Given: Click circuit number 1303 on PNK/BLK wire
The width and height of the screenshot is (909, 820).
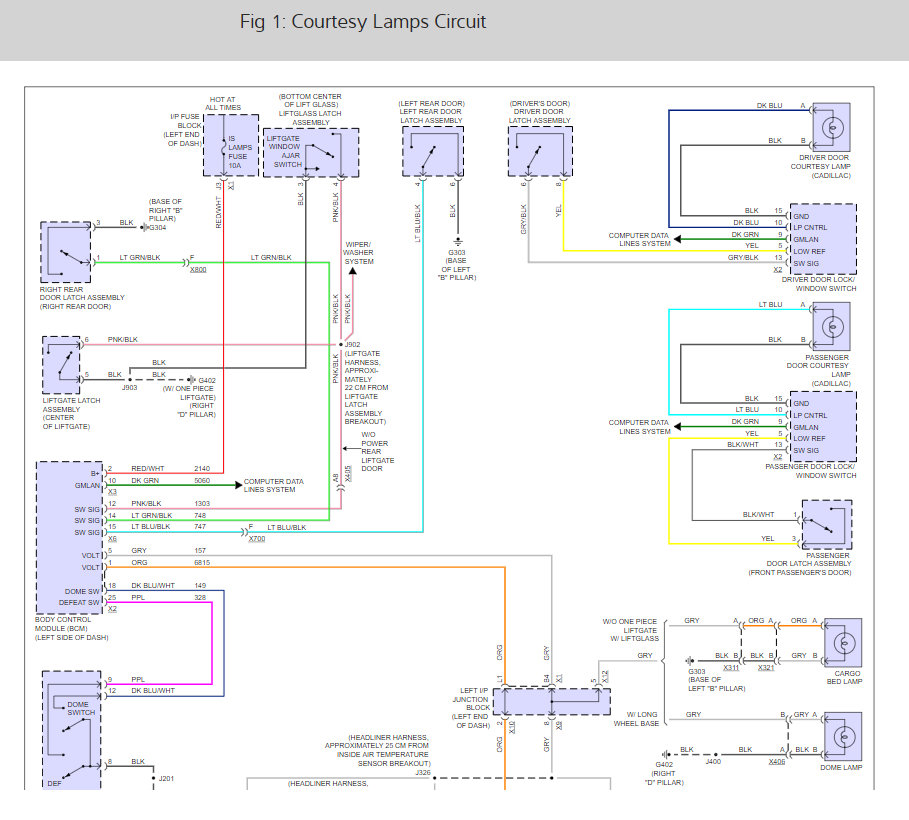Looking at the screenshot, I should pyautogui.click(x=202, y=503).
